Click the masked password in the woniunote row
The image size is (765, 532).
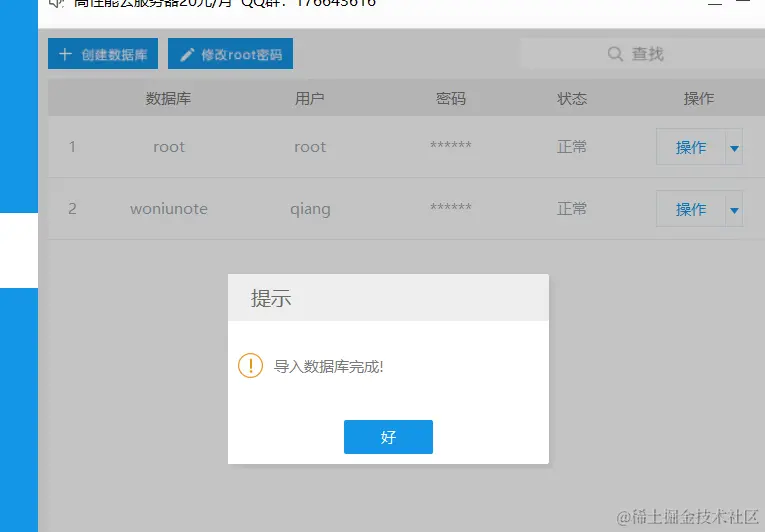450,207
